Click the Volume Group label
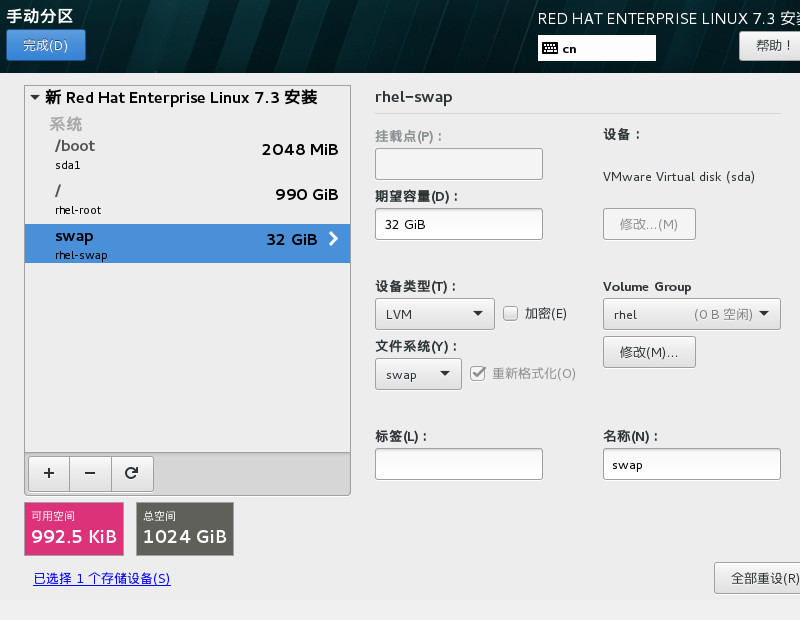Image resolution: width=800 pixels, height=620 pixels. tap(647, 287)
